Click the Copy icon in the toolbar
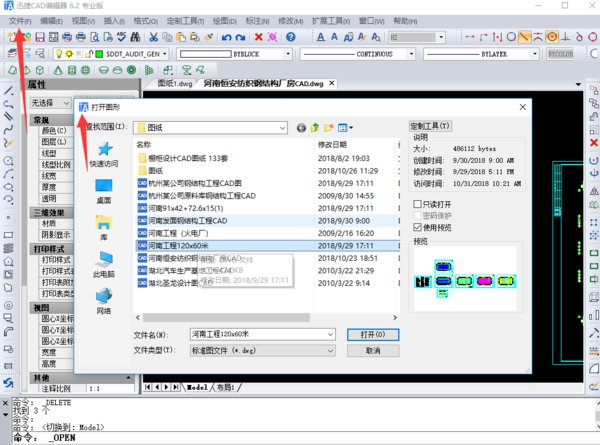Viewport: 600px width, 445px height. pyautogui.click(x=167, y=37)
